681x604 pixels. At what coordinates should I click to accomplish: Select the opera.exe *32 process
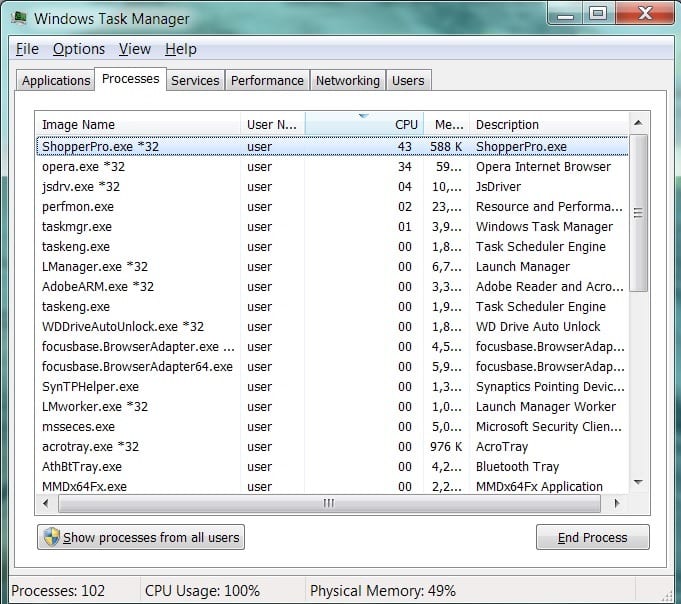(x=332, y=167)
